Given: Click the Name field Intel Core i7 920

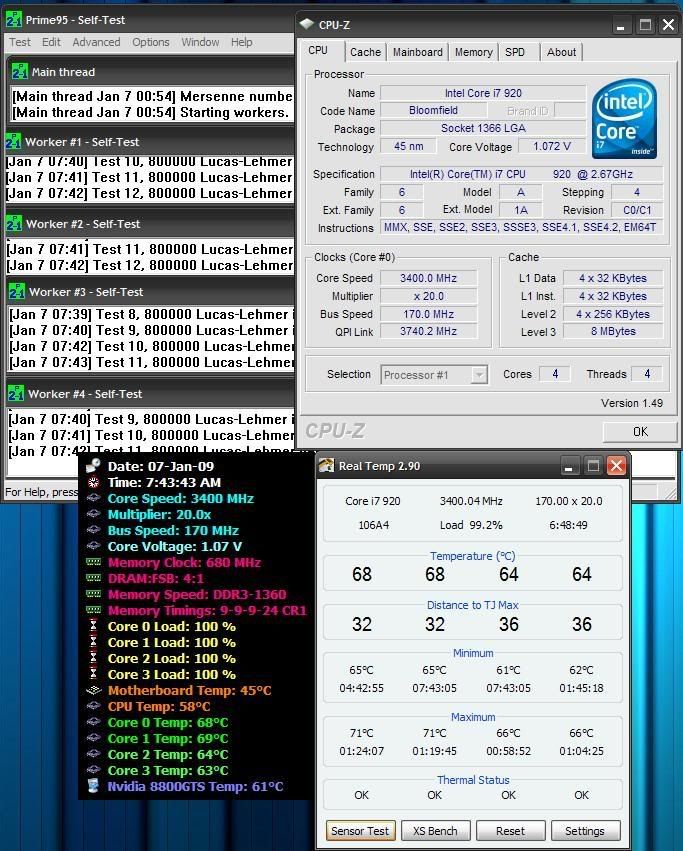Looking at the screenshot, I should [483, 93].
